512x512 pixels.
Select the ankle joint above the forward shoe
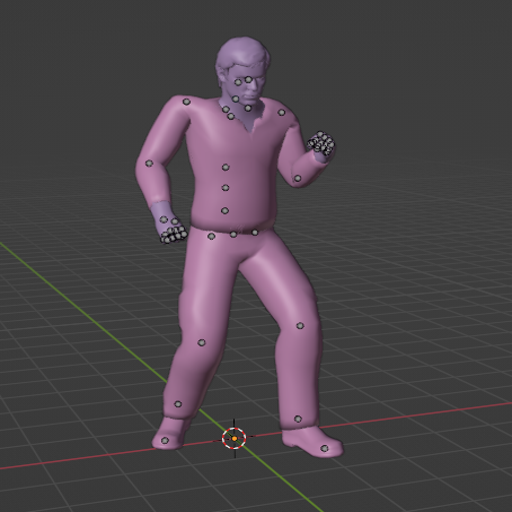tap(298, 419)
